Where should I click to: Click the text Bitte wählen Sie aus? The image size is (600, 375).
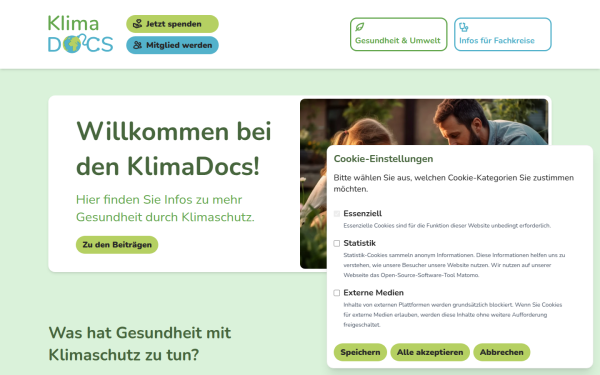coord(453,183)
